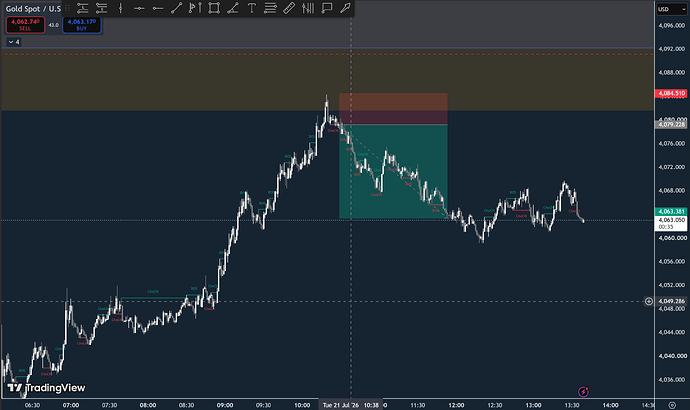Click the 4,049.286 crosshair price label
The height and width of the screenshot is (410, 690).
click(671, 301)
